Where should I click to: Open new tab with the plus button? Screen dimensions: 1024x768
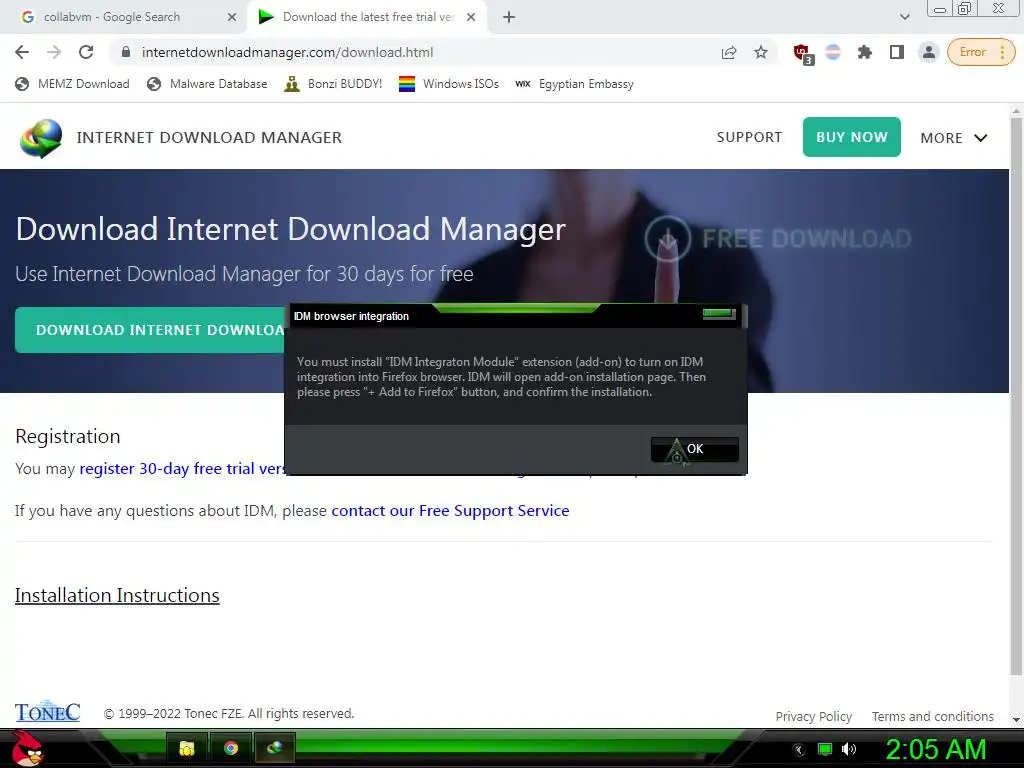[509, 18]
